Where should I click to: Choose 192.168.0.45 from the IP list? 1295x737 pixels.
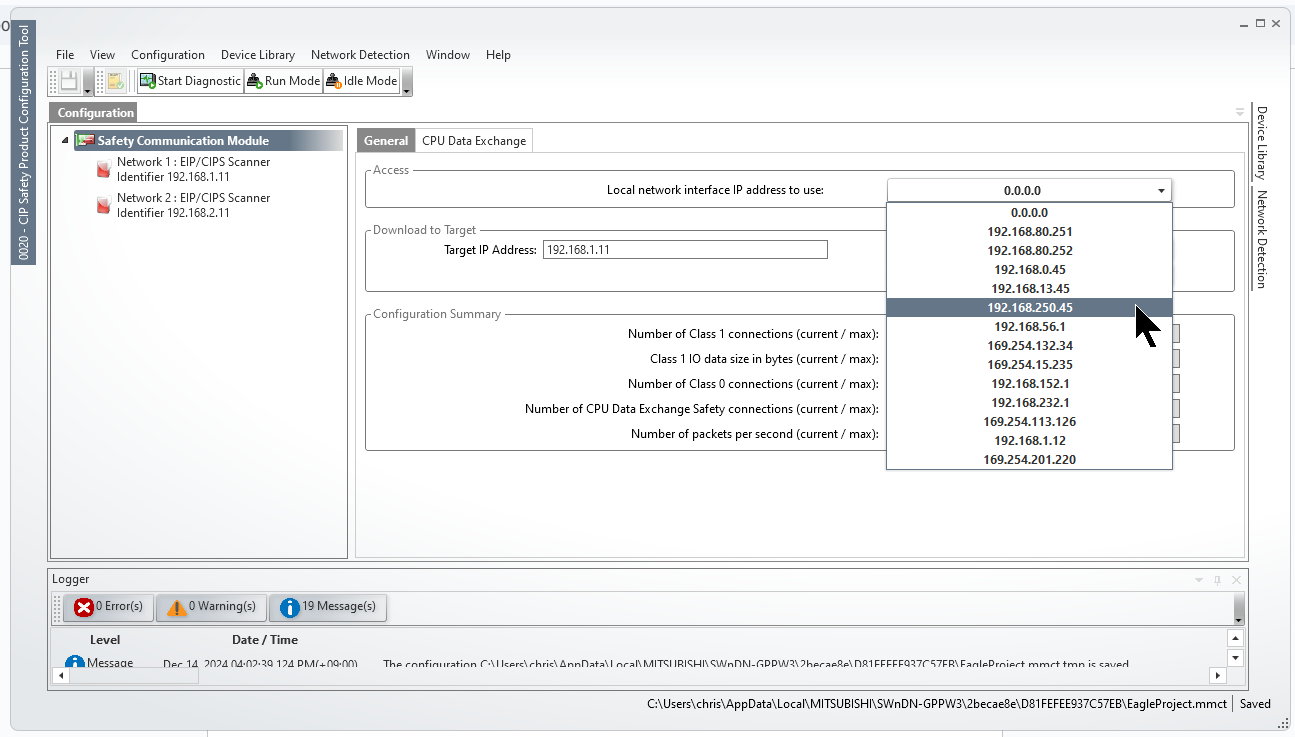[1029, 270]
